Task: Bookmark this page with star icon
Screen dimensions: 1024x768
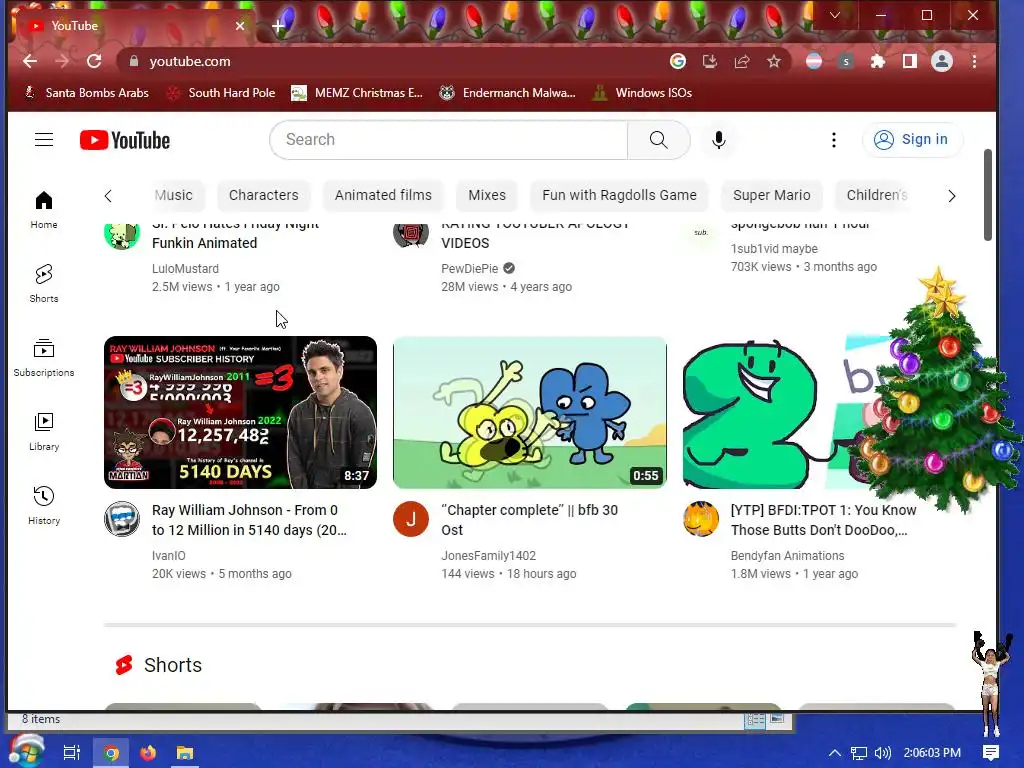Action: point(774,61)
